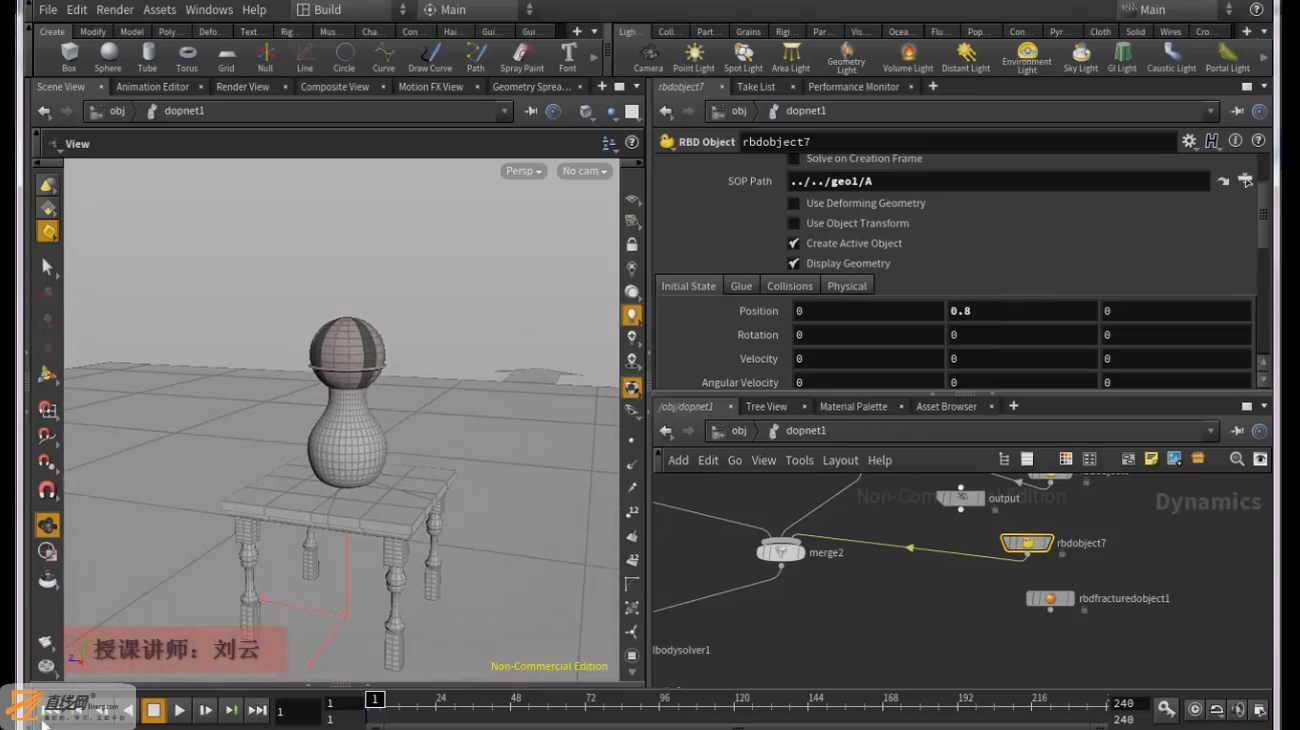Stop playback on the timeline
The height and width of the screenshot is (730, 1300).
153,710
